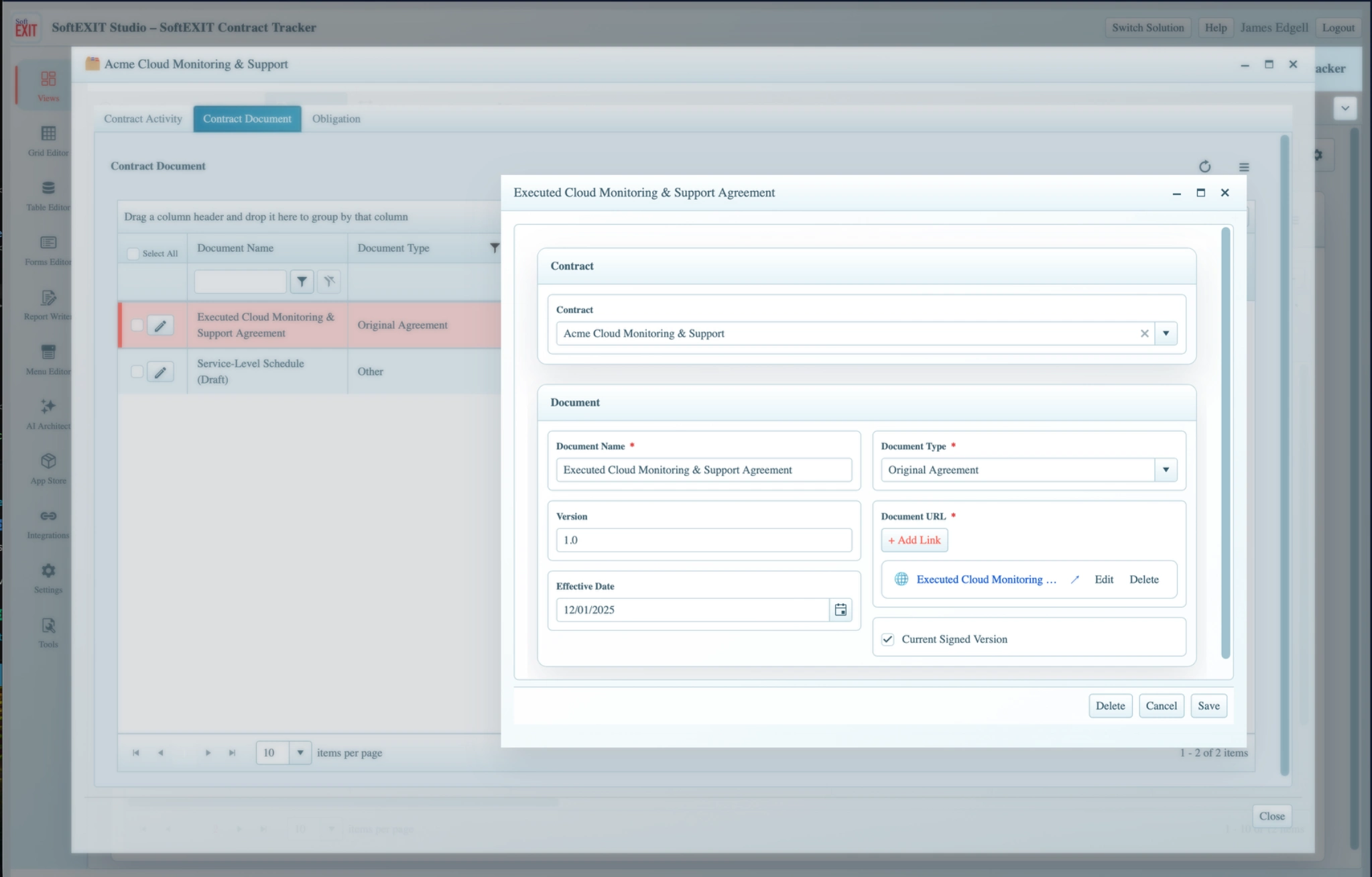
Task: Edit the Executed Cloud Monitoring row pencil
Action: click(x=160, y=326)
